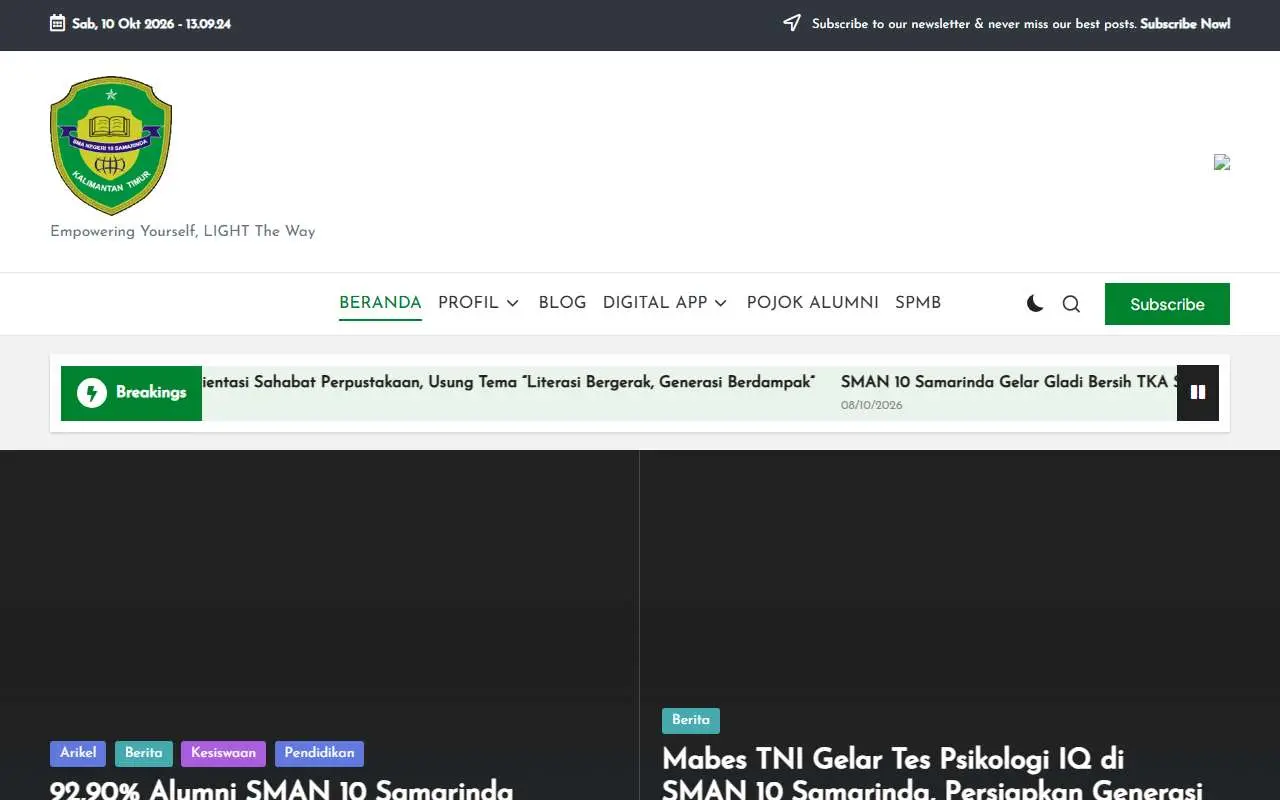Open site search with the magnifier icon
This screenshot has height=800, width=1280.
tap(1071, 304)
